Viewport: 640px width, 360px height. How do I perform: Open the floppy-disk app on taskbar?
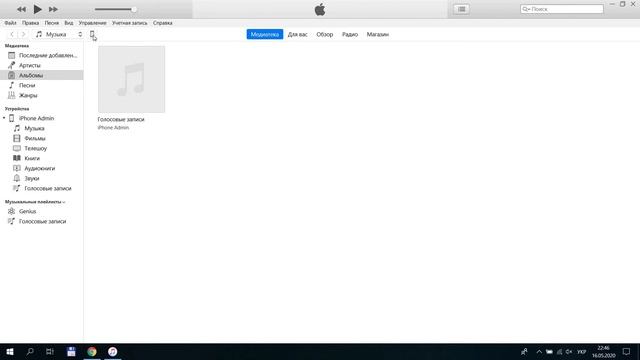[x=71, y=351]
